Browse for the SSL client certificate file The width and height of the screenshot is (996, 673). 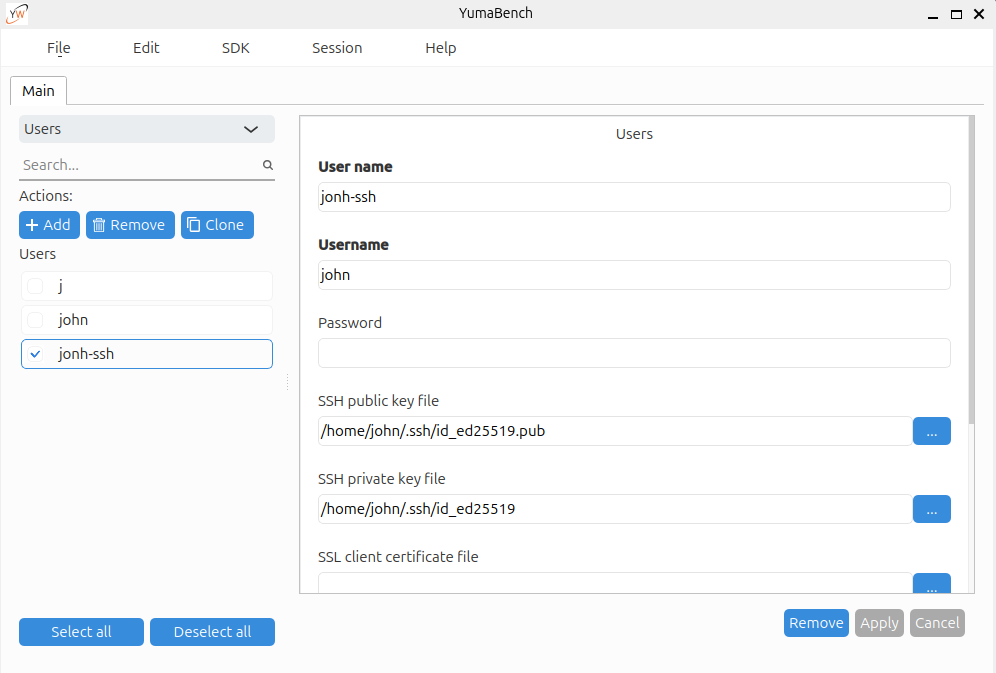click(x=931, y=583)
